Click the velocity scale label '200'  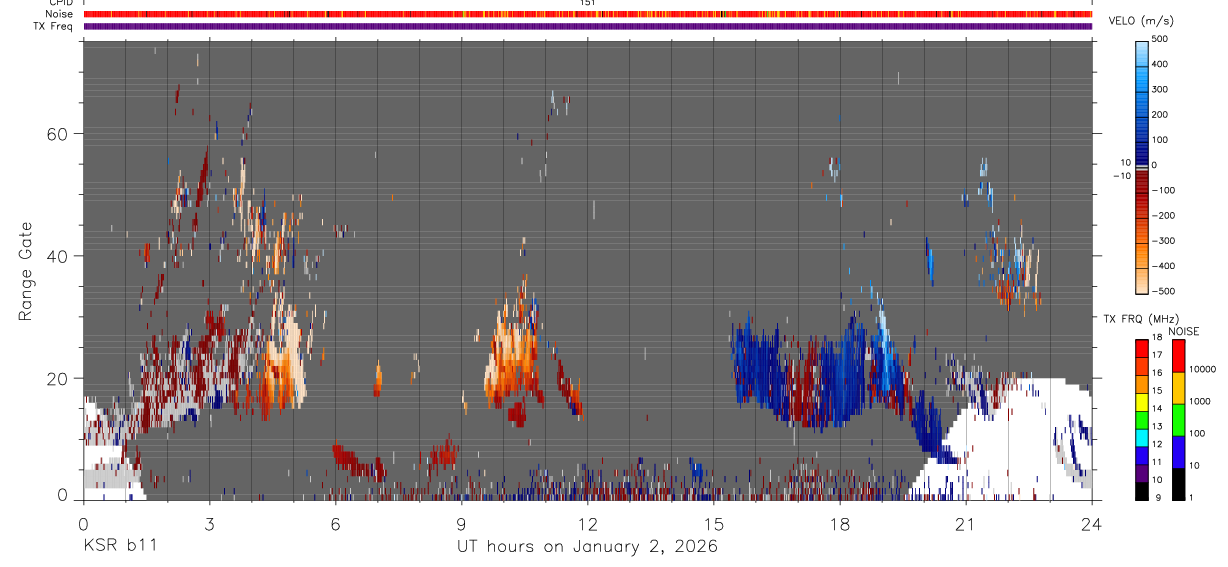1161,115
